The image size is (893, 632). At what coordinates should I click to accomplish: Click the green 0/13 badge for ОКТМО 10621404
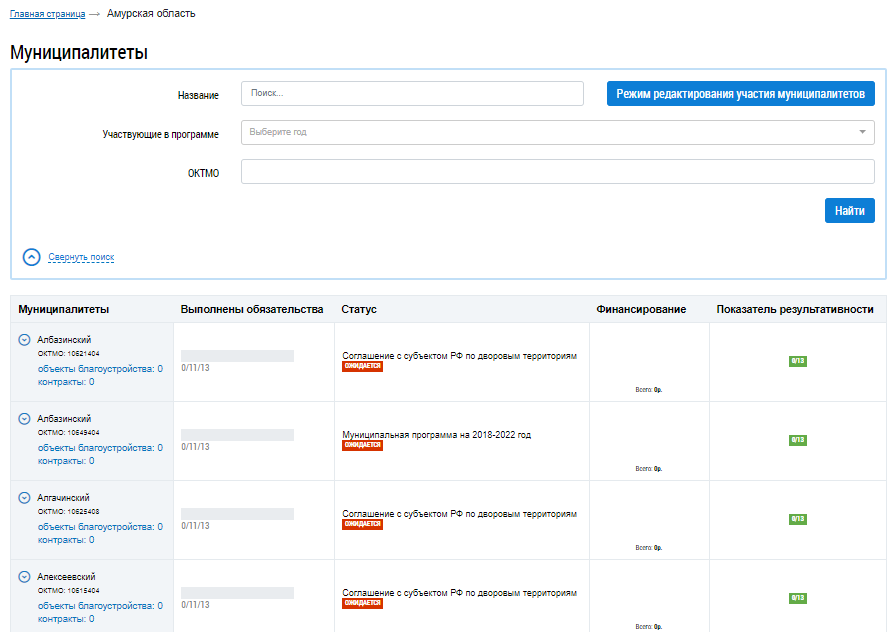pyautogui.click(x=797, y=361)
